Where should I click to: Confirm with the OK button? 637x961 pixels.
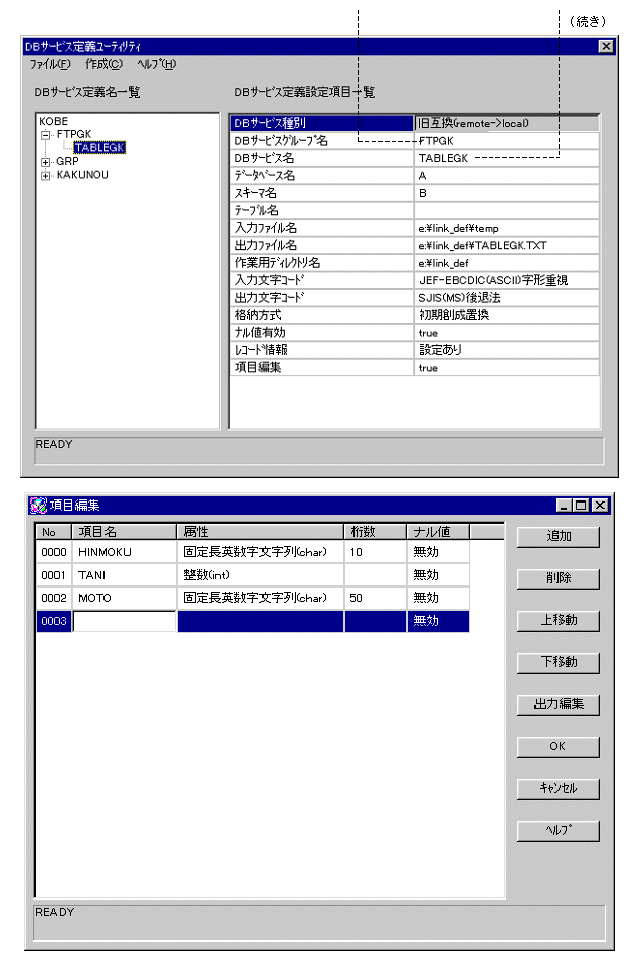(558, 746)
